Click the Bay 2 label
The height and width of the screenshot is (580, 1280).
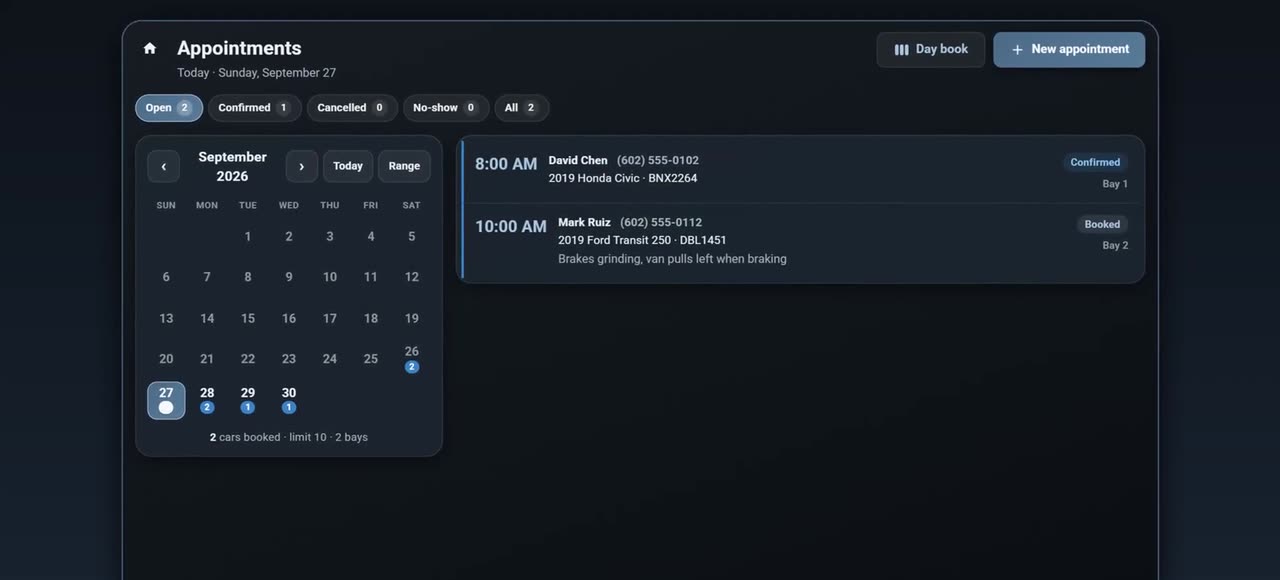coord(1115,246)
